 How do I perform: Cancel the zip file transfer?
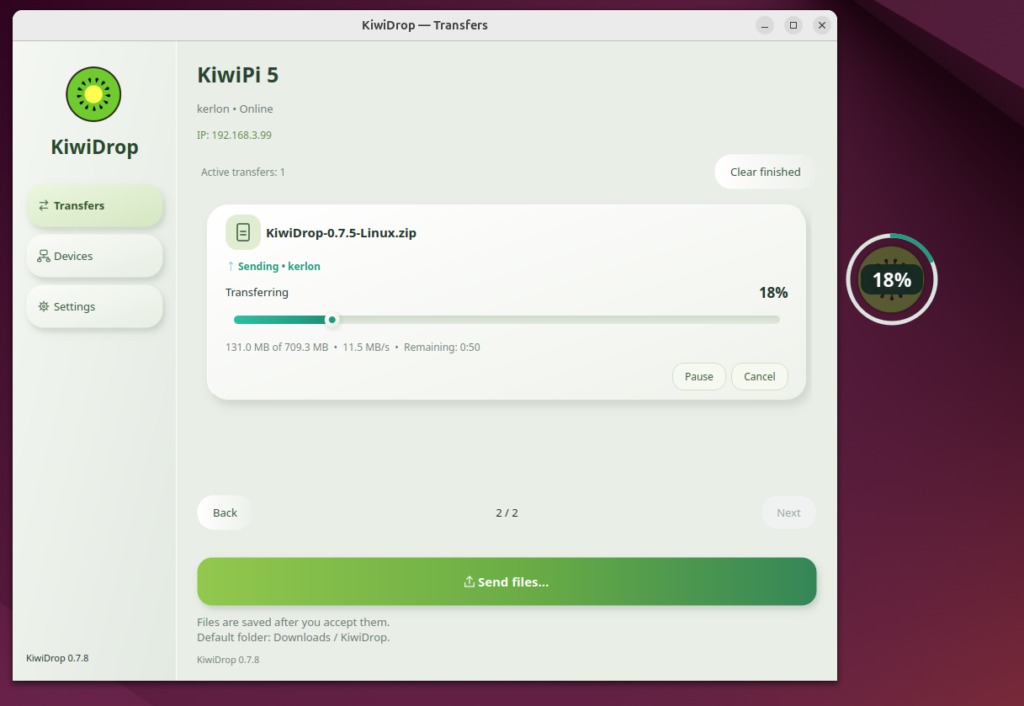[x=760, y=376]
